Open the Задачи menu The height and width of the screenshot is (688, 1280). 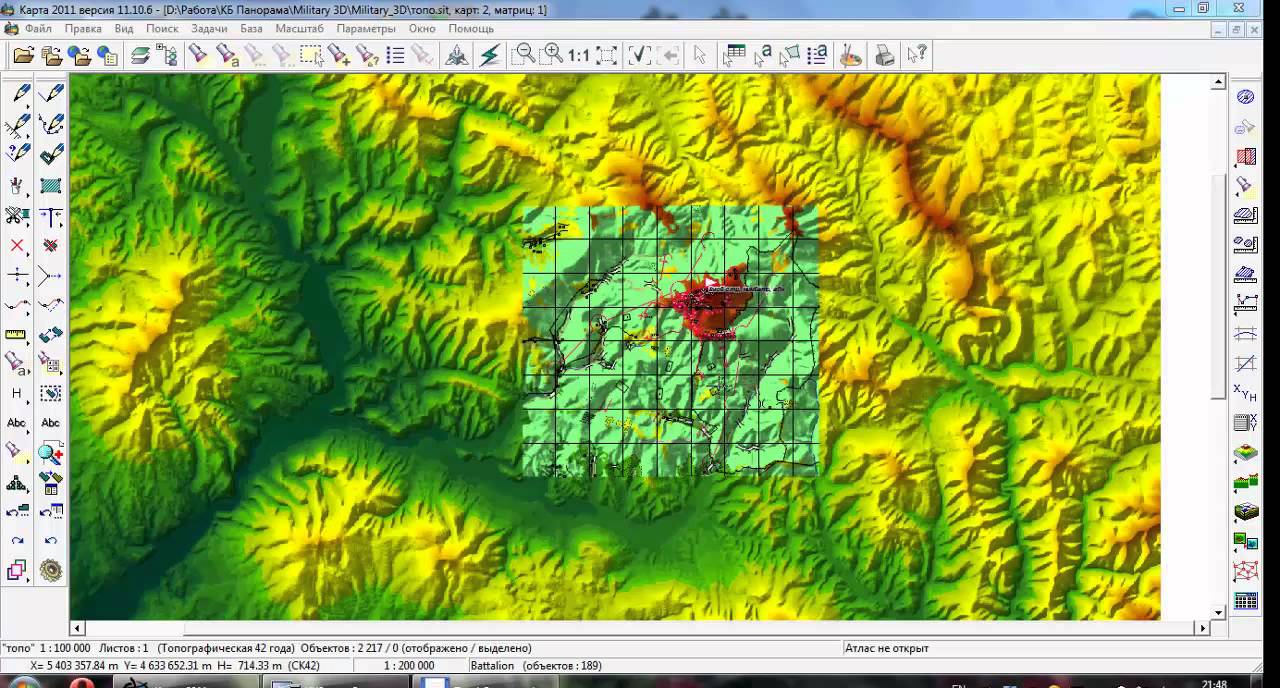[x=209, y=29]
